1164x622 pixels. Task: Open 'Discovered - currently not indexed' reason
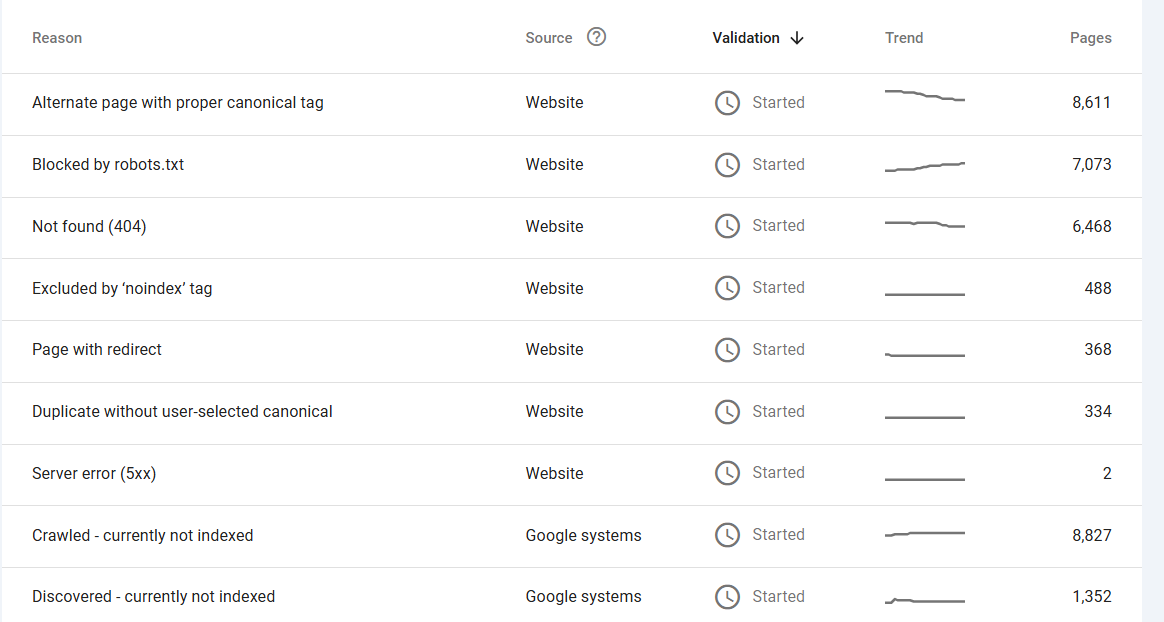point(153,597)
